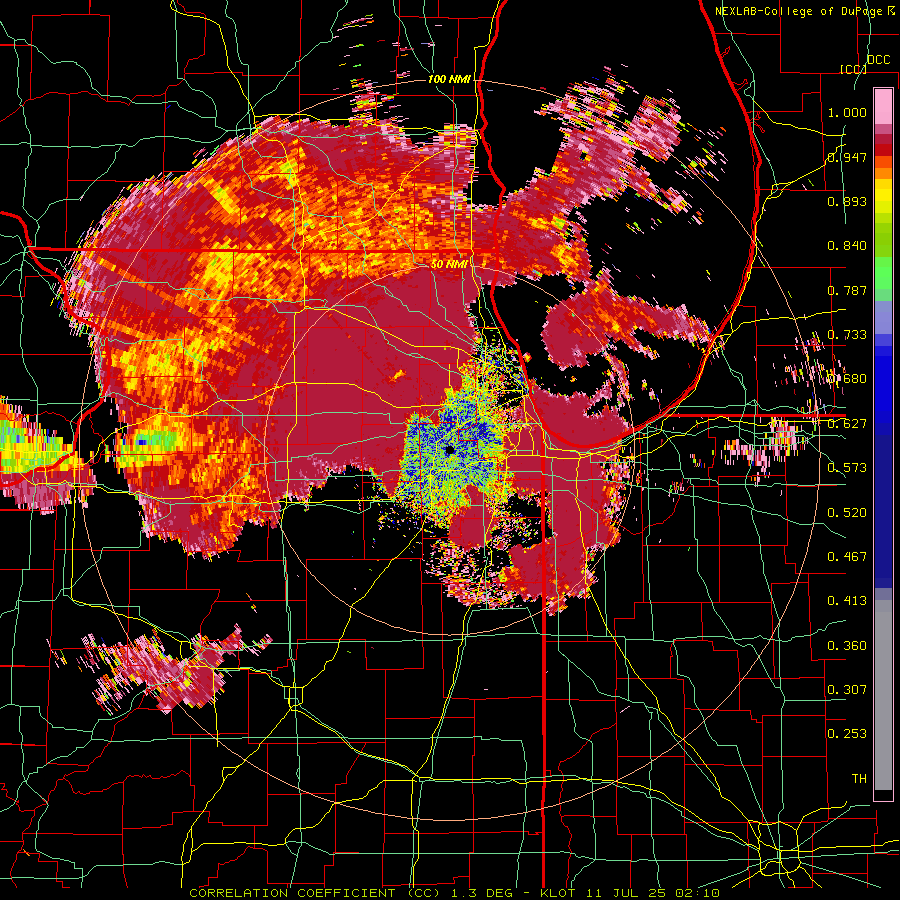Screen dimensions: 900x900
Task: Click the CORRELATION COEFFICIENT (CC) caption text
Action: (315, 893)
